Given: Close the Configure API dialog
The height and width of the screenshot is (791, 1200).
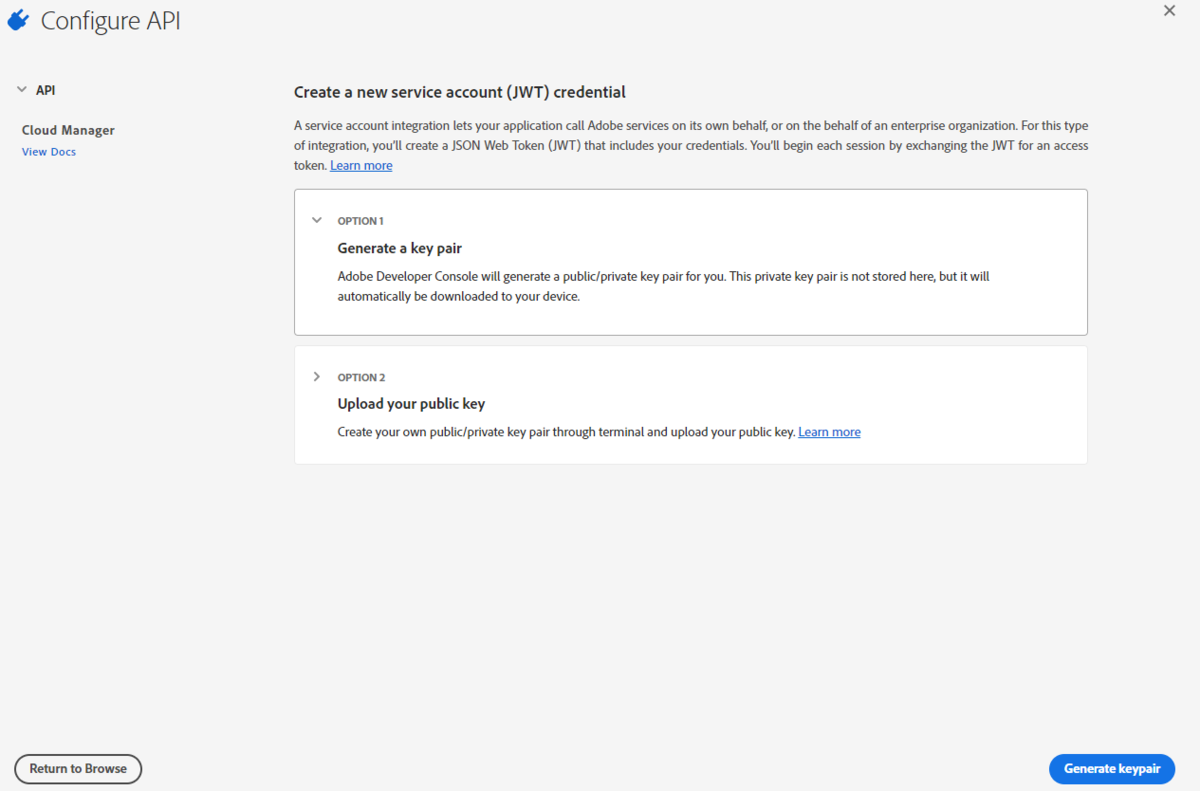Looking at the screenshot, I should pos(1170,10).
